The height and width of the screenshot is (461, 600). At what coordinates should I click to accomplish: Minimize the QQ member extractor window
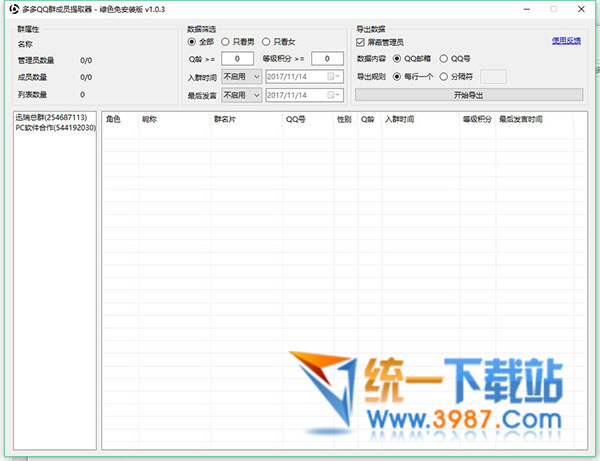(x=527, y=9)
